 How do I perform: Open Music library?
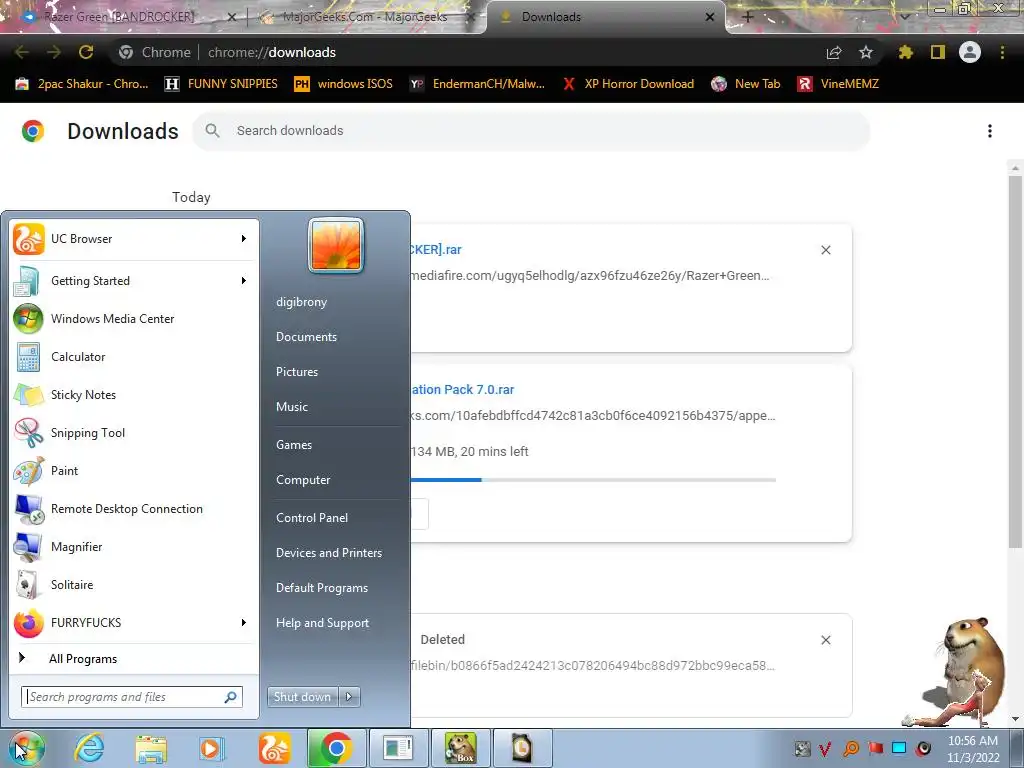292,407
